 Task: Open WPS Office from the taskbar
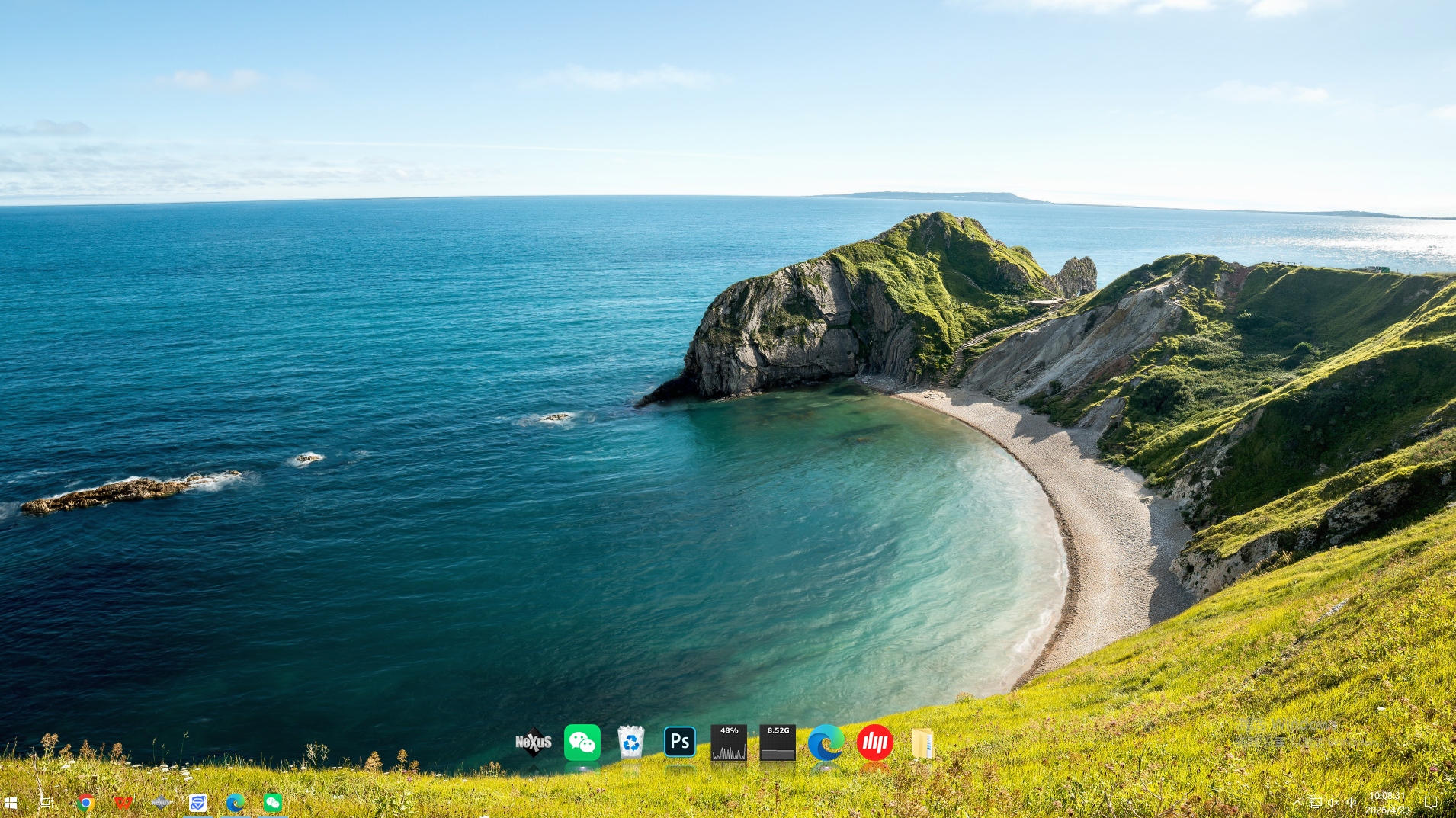(x=123, y=802)
